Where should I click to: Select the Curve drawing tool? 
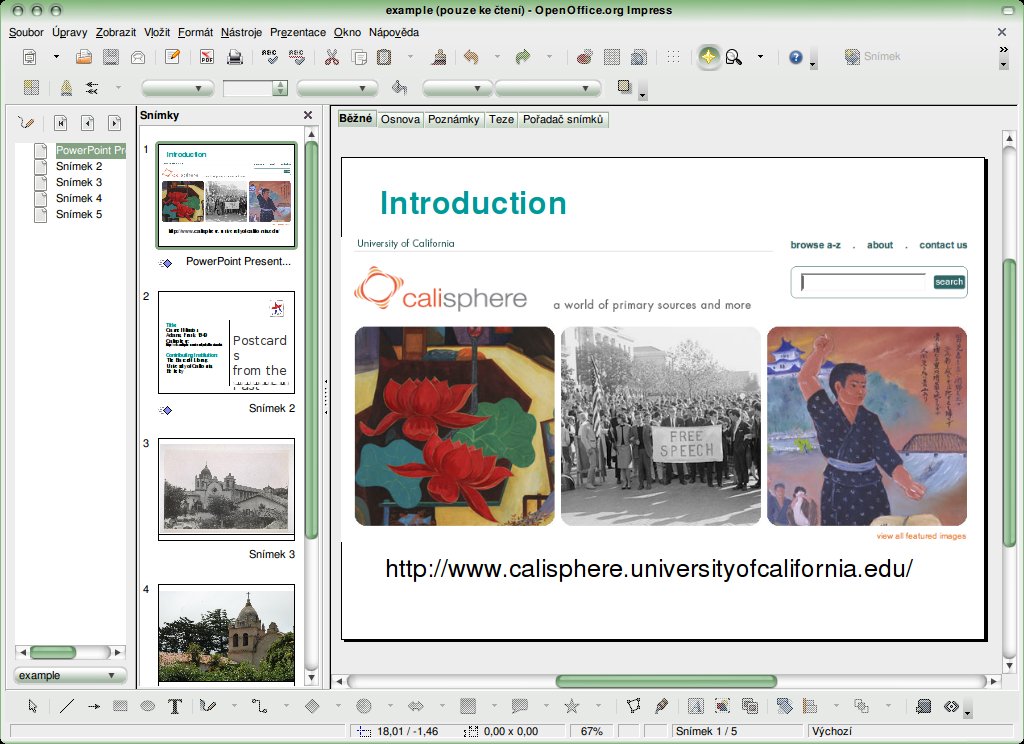click(x=208, y=706)
